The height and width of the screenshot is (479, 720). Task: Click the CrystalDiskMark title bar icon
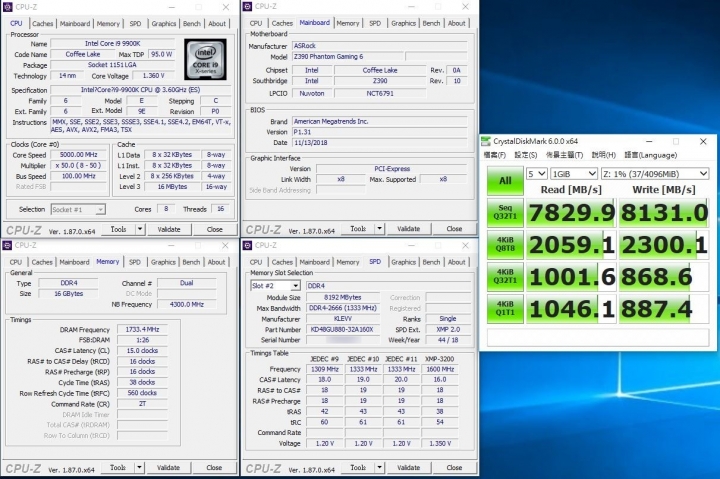[x=485, y=141]
